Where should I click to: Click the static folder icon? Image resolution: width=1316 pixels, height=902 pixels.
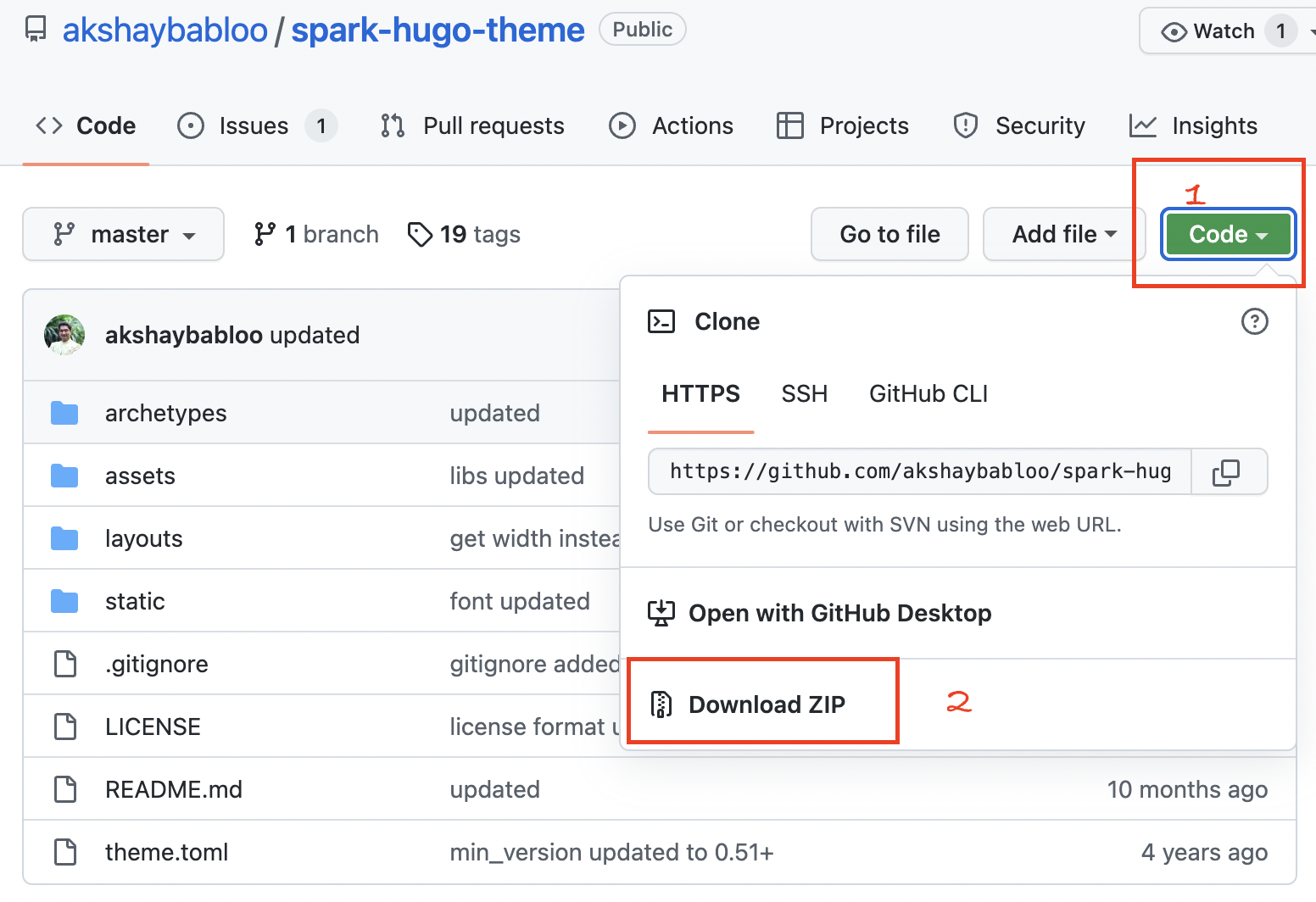click(x=64, y=601)
